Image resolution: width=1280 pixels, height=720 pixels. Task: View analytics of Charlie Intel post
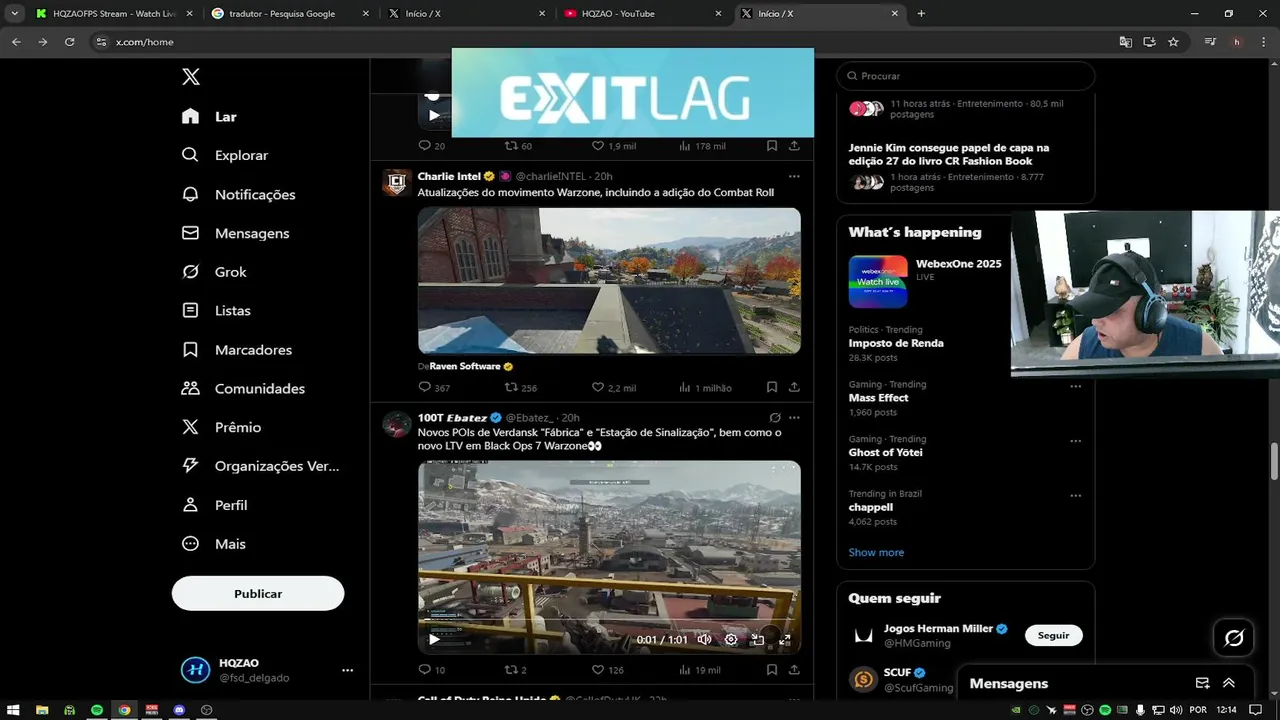coord(705,387)
